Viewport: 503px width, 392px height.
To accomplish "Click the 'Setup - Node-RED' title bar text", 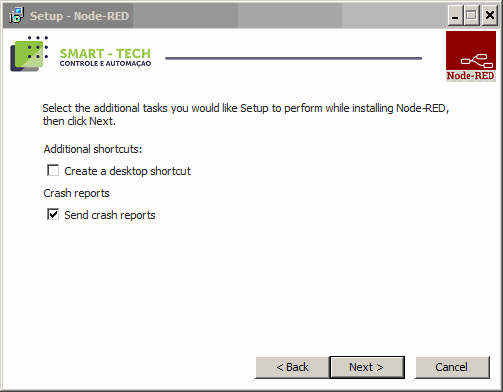I will pos(79,16).
